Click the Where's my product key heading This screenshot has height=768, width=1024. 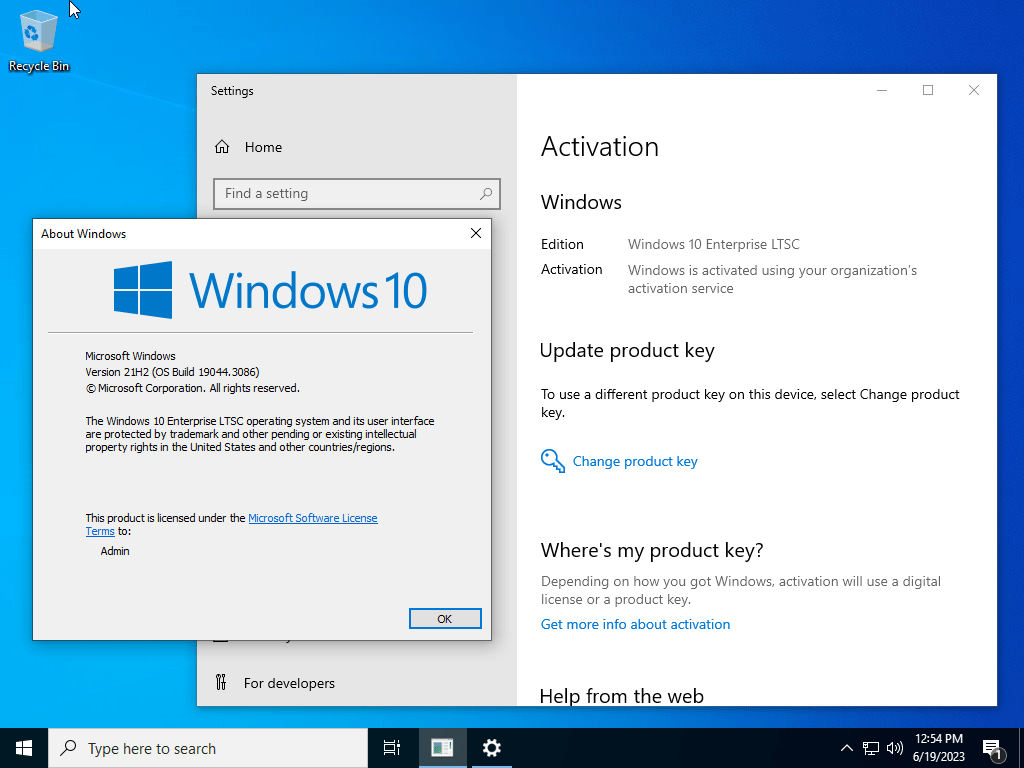tap(652, 551)
